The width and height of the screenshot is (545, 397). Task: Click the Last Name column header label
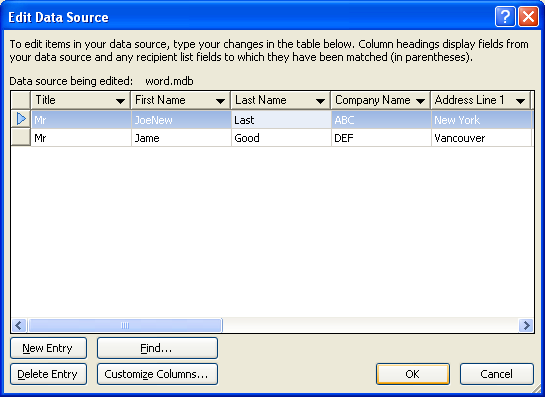click(x=261, y=100)
